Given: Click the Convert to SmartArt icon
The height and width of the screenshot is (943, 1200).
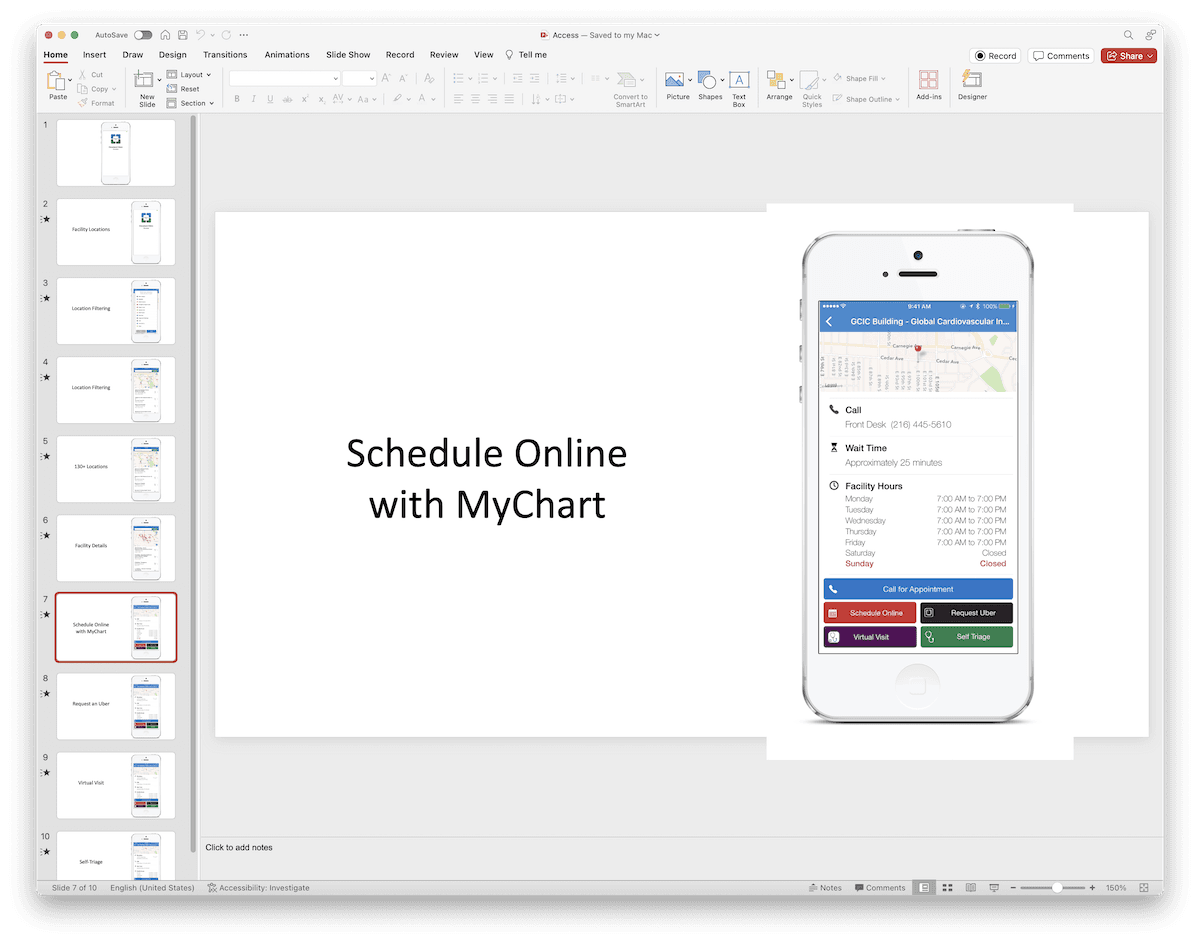Looking at the screenshot, I should tap(629, 80).
